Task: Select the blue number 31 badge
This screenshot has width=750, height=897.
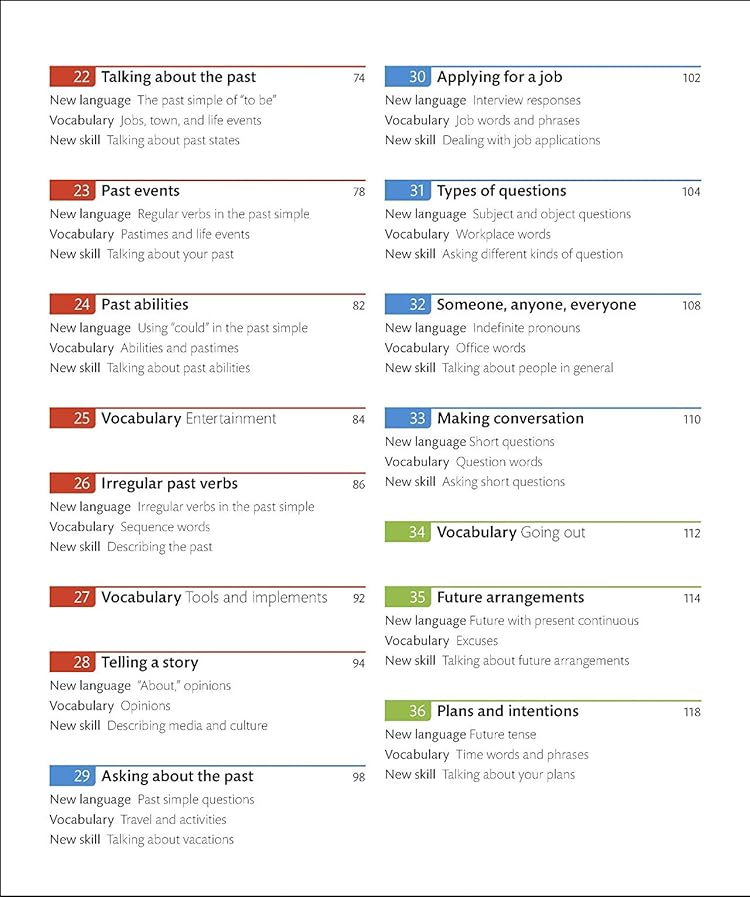Action: point(407,191)
